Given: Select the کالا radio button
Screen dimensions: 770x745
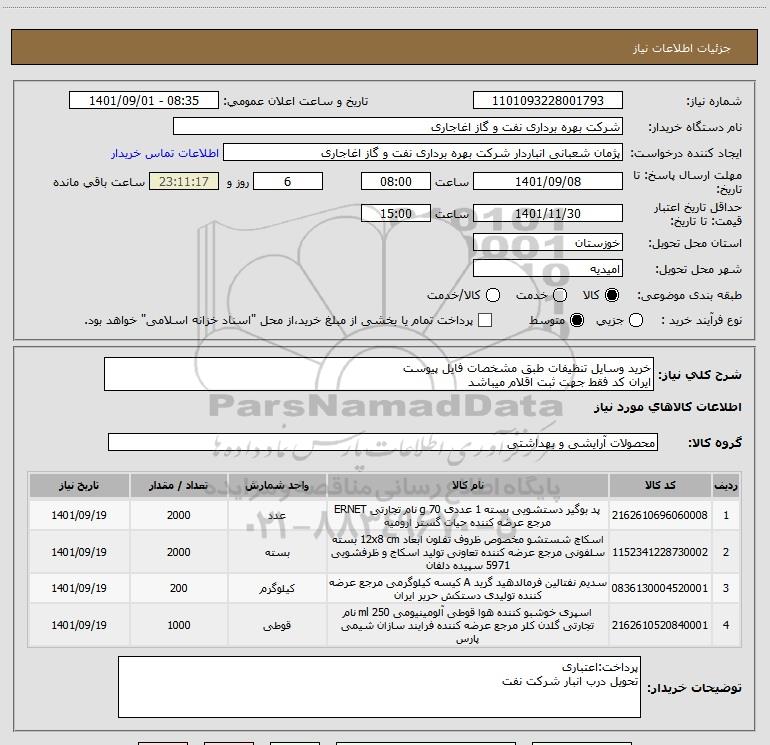Looking at the screenshot, I should [612, 295].
